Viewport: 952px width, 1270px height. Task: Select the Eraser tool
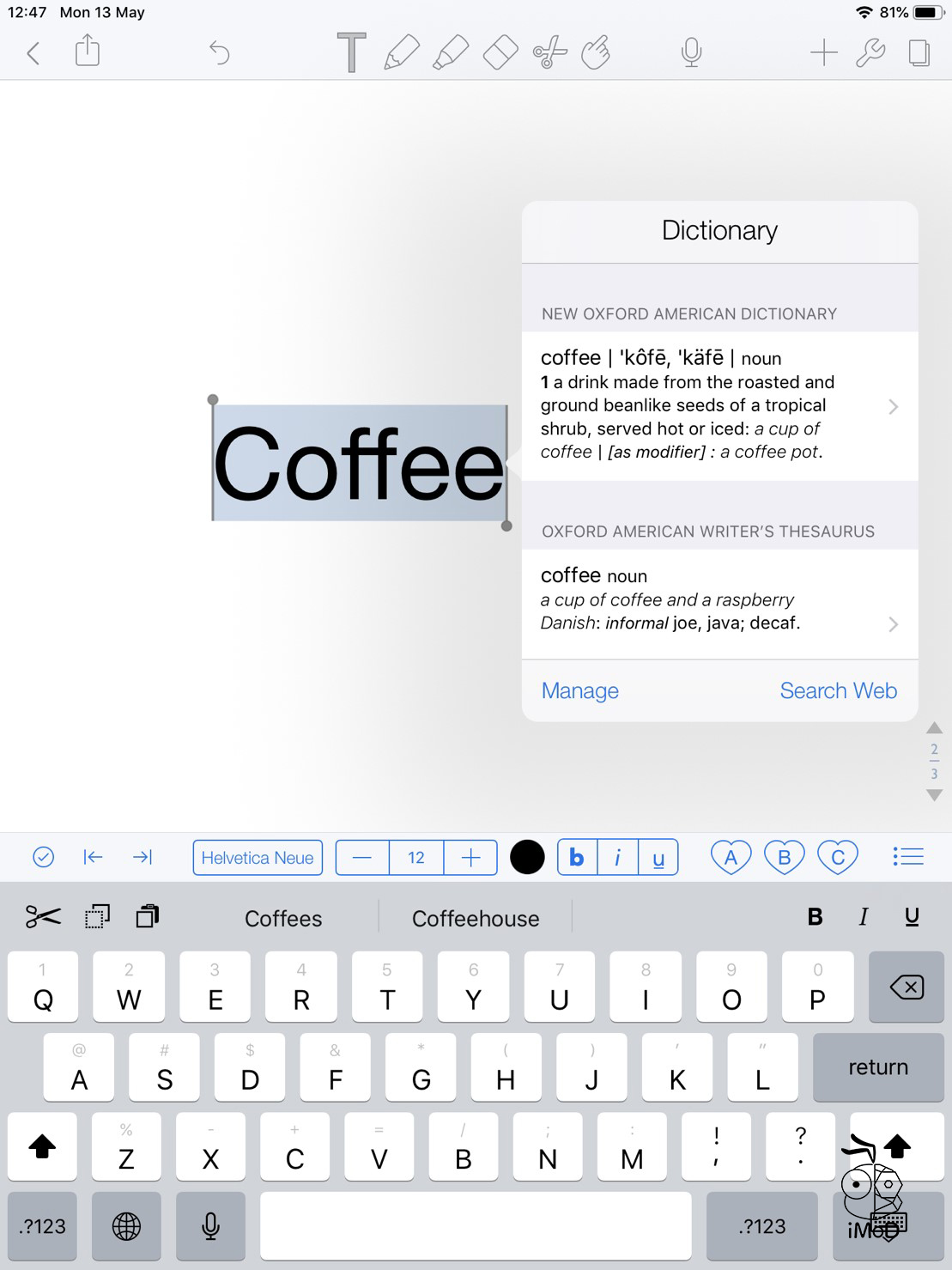click(500, 53)
